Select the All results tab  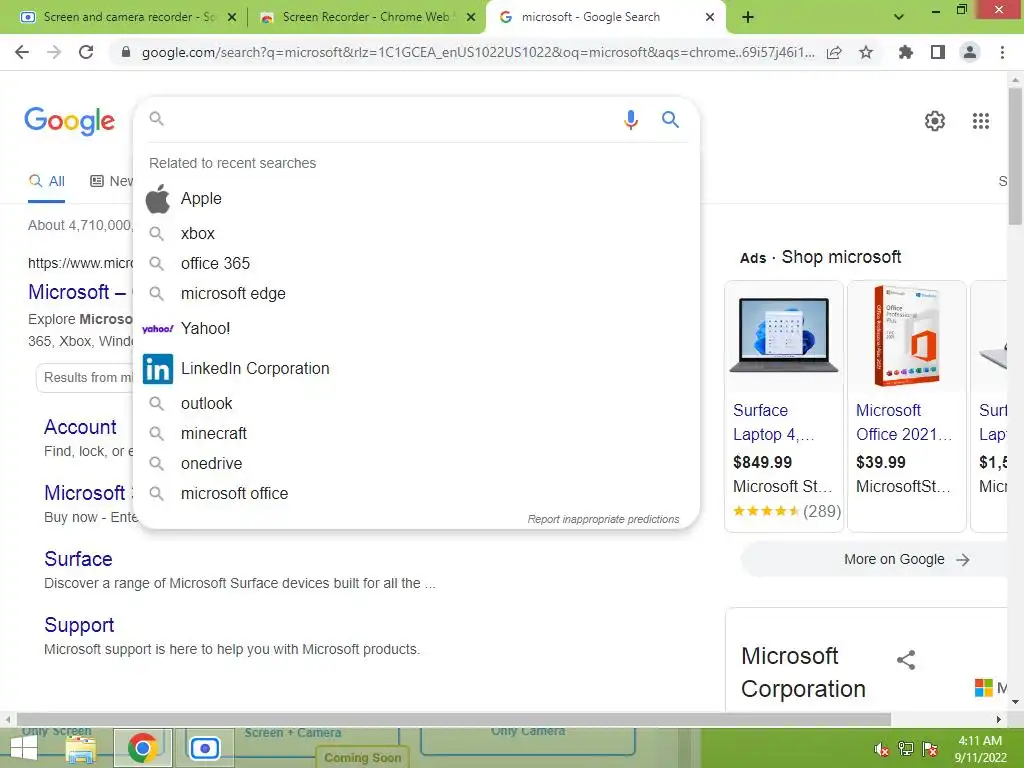46,182
